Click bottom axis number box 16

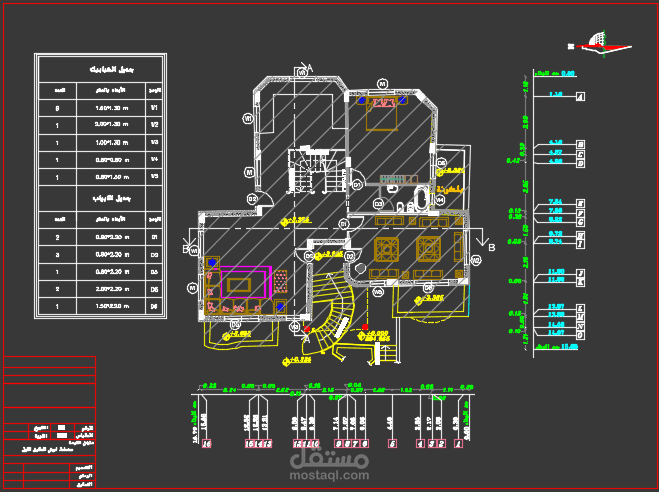pyautogui.click(x=206, y=444)
